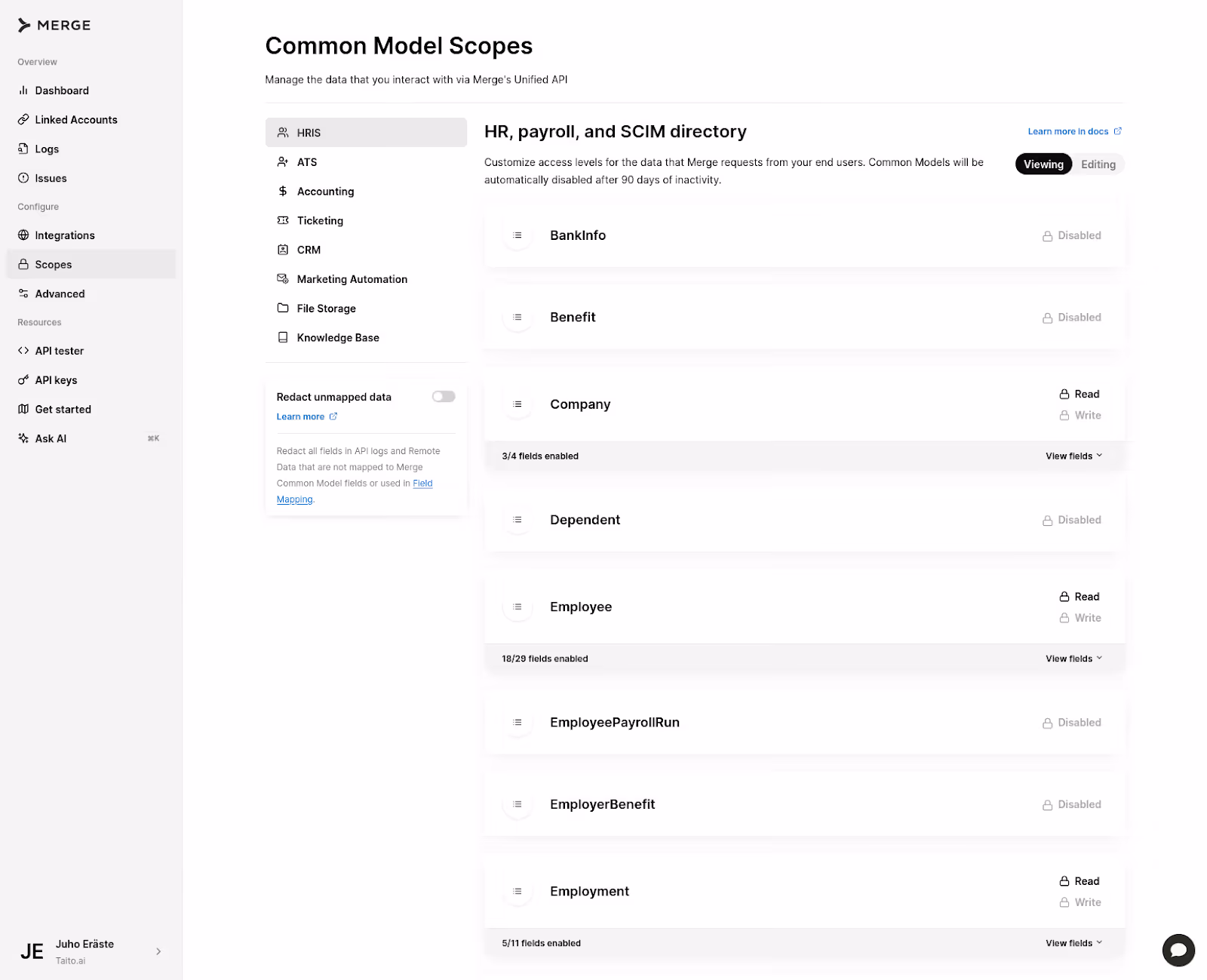Toggle the Redact unmapped data switch
The image size is (1207, 980).
coord(444,397)
